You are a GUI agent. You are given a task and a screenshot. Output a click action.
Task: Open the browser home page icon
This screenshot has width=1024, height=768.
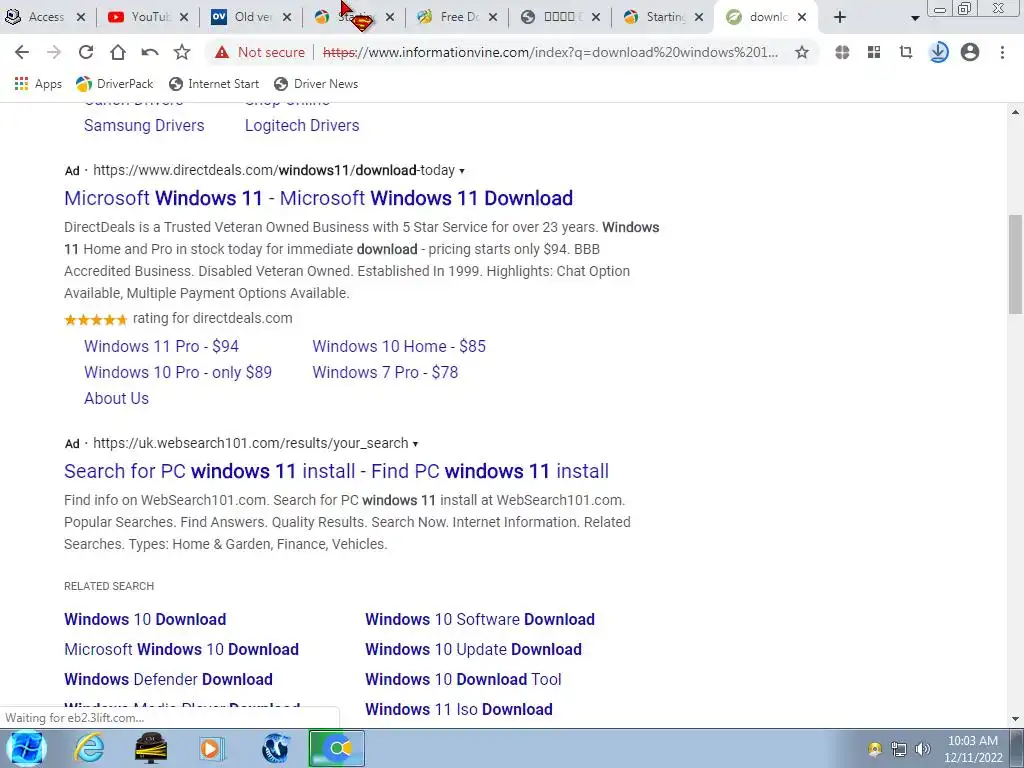tap(118, 52)
